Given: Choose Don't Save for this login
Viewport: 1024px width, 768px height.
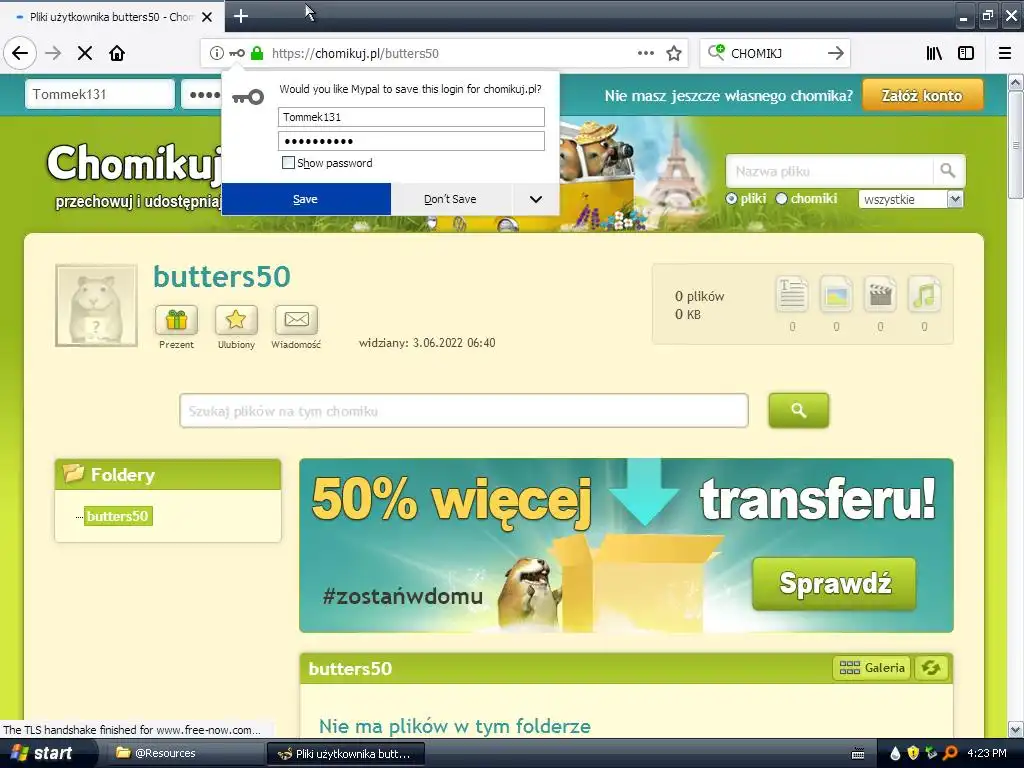Looking at the screenshot, I should click(450, 199).
